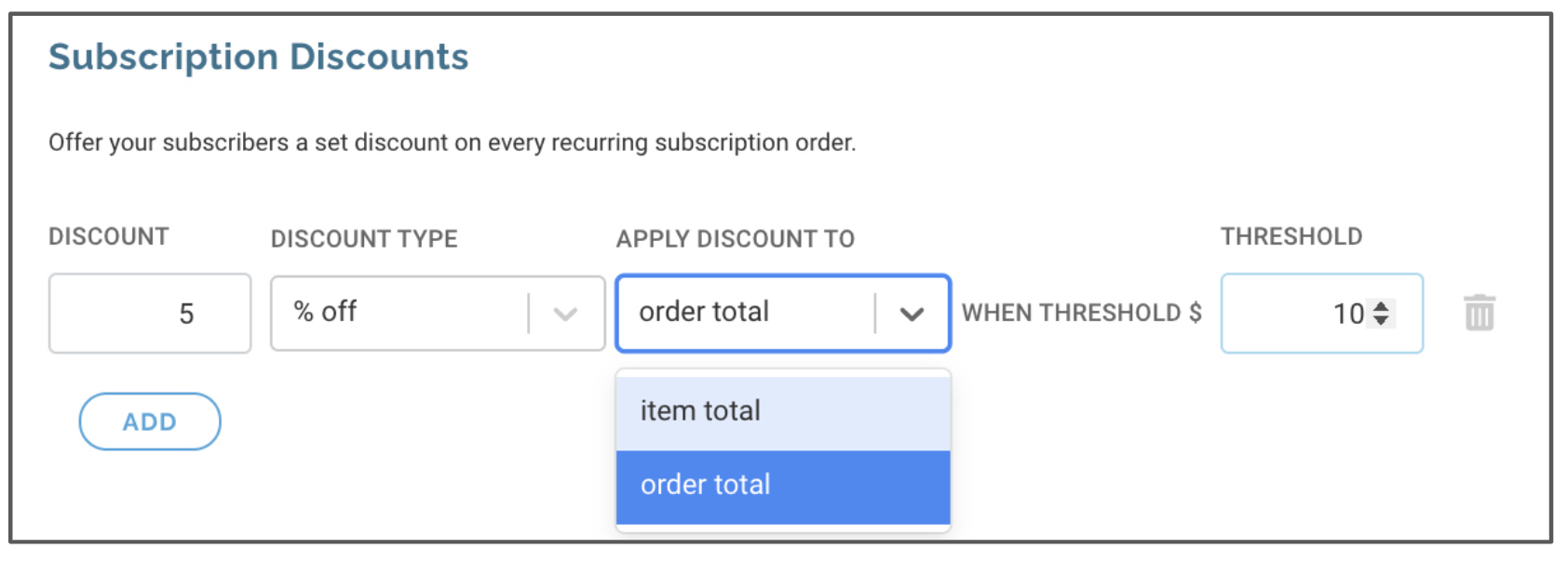Screen dimensions: 1568x562
Task: Click the trash delete icon
Action: [x=1480, y=314]
